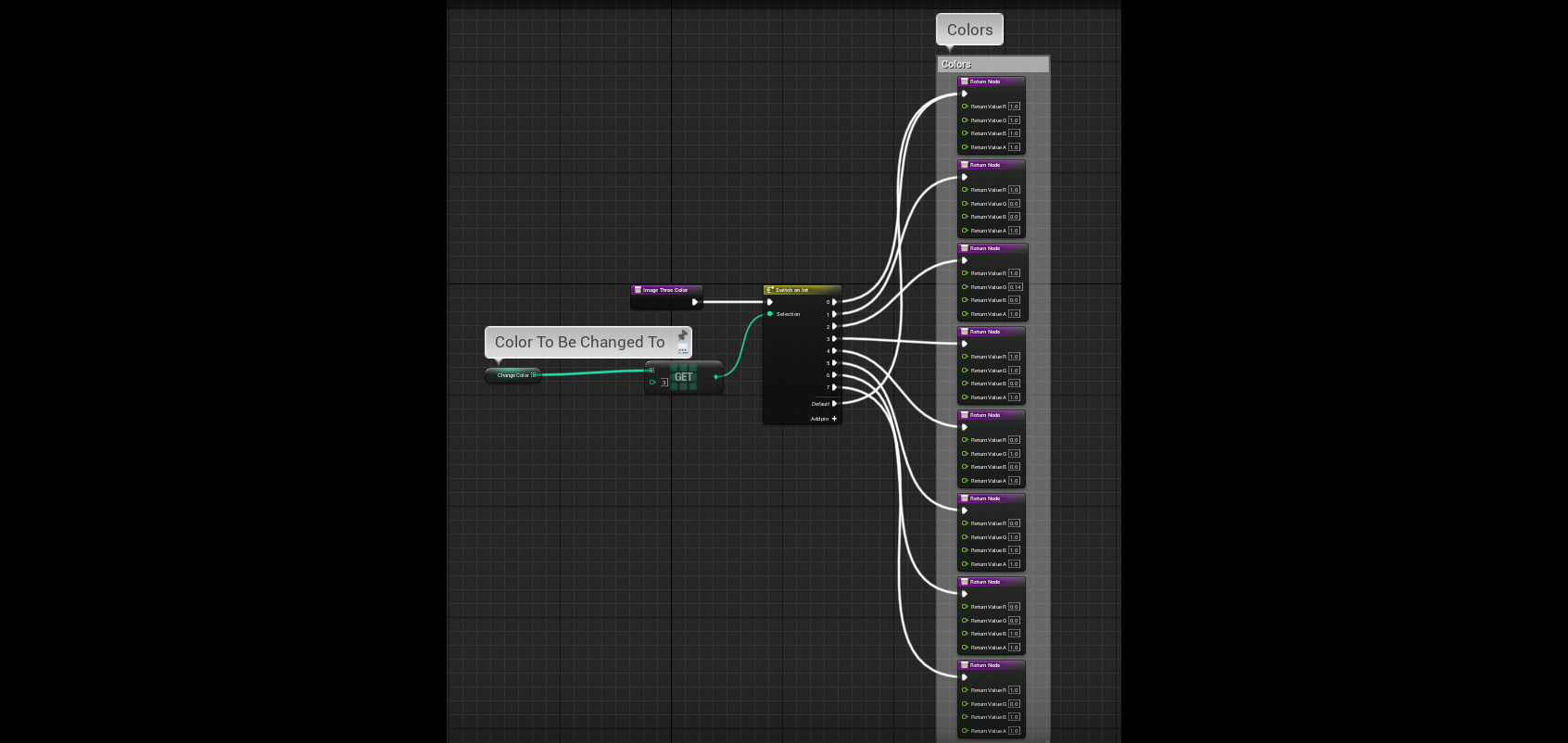Click the Add pin plus icon on Switch on Int

834,419
